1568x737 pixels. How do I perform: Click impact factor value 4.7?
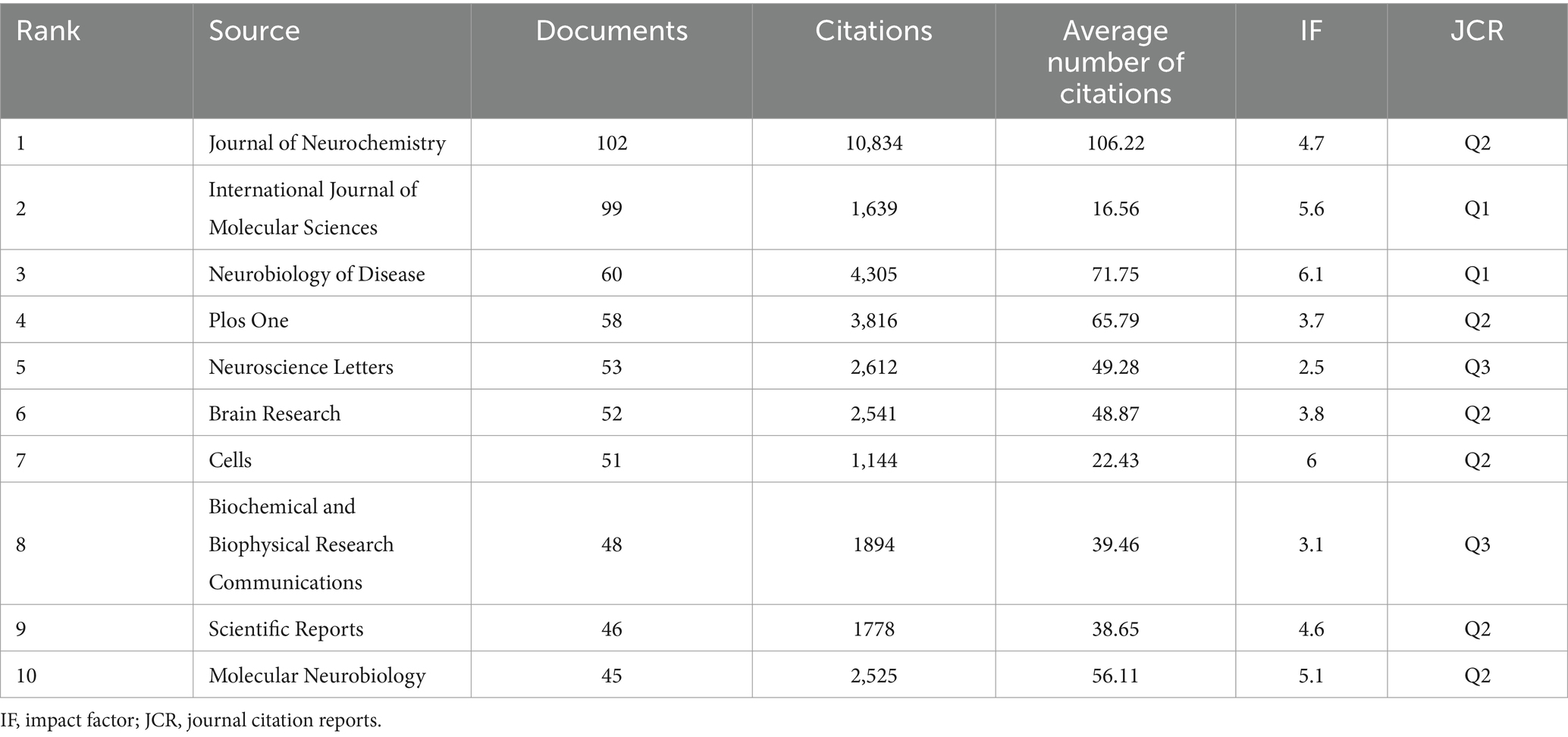coord(1311,143)
